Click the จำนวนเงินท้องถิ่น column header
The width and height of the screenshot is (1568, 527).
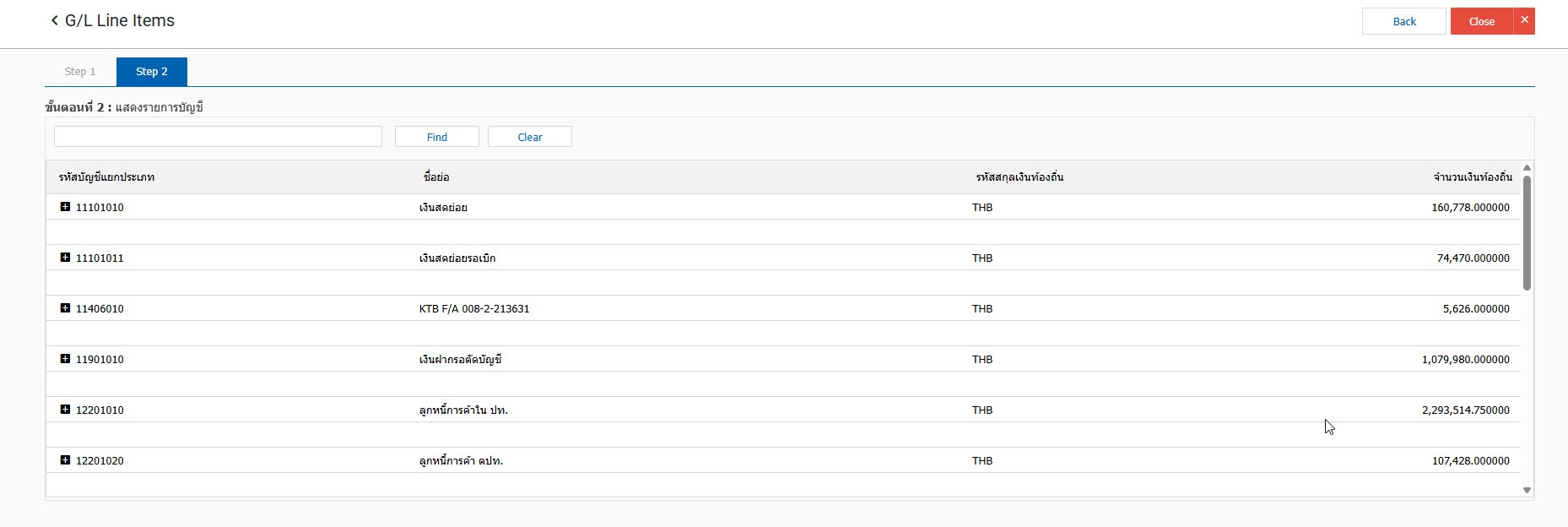pos(1472,177)
